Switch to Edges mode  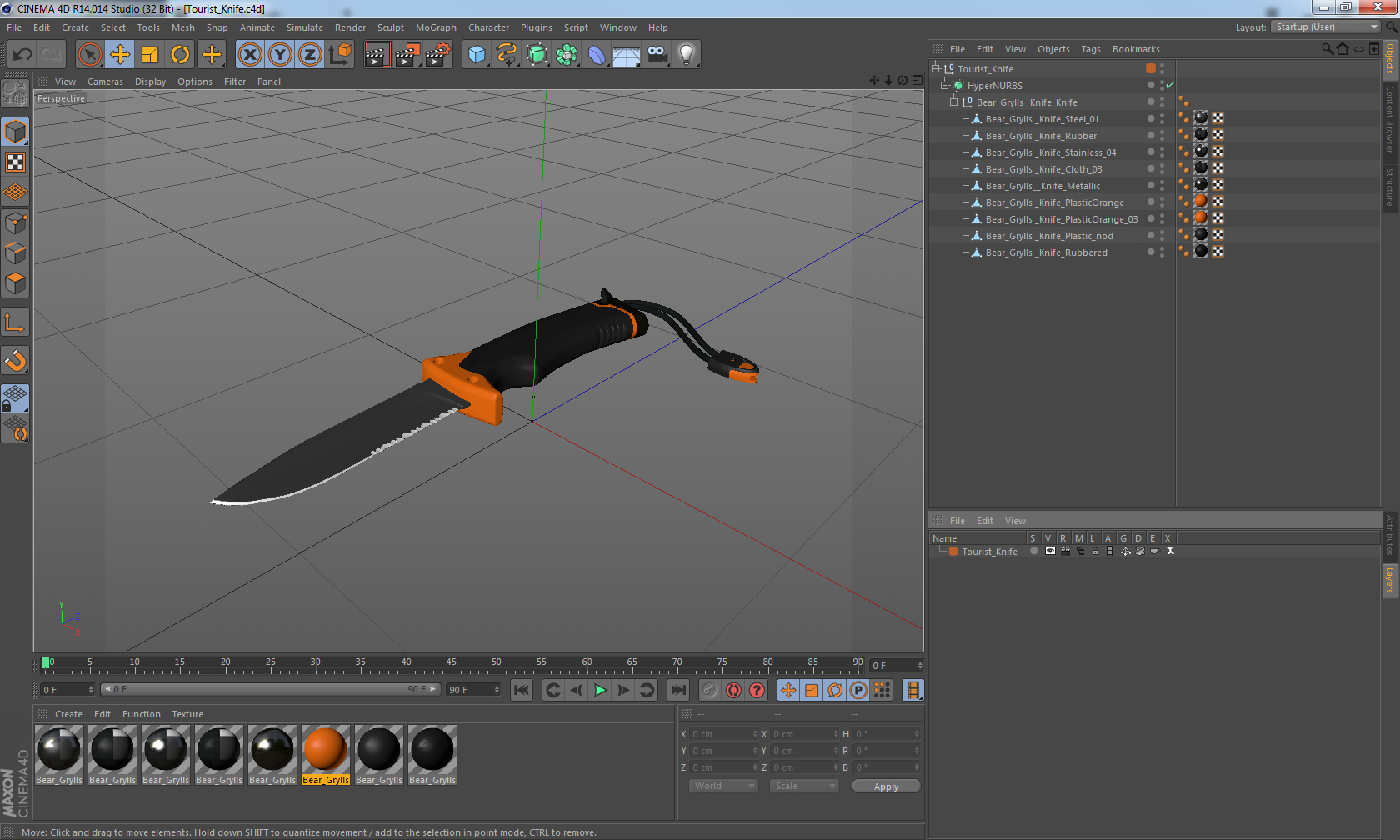coord(15,253)
